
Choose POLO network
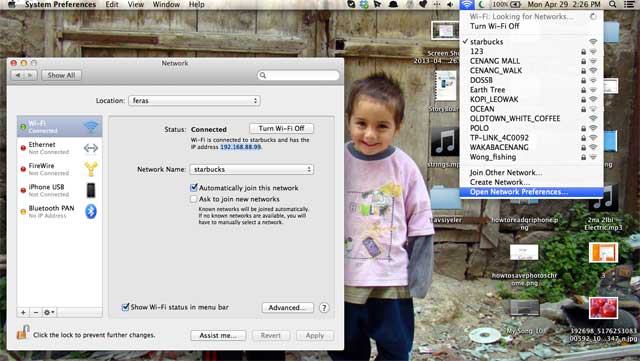(x=531, y=128)
